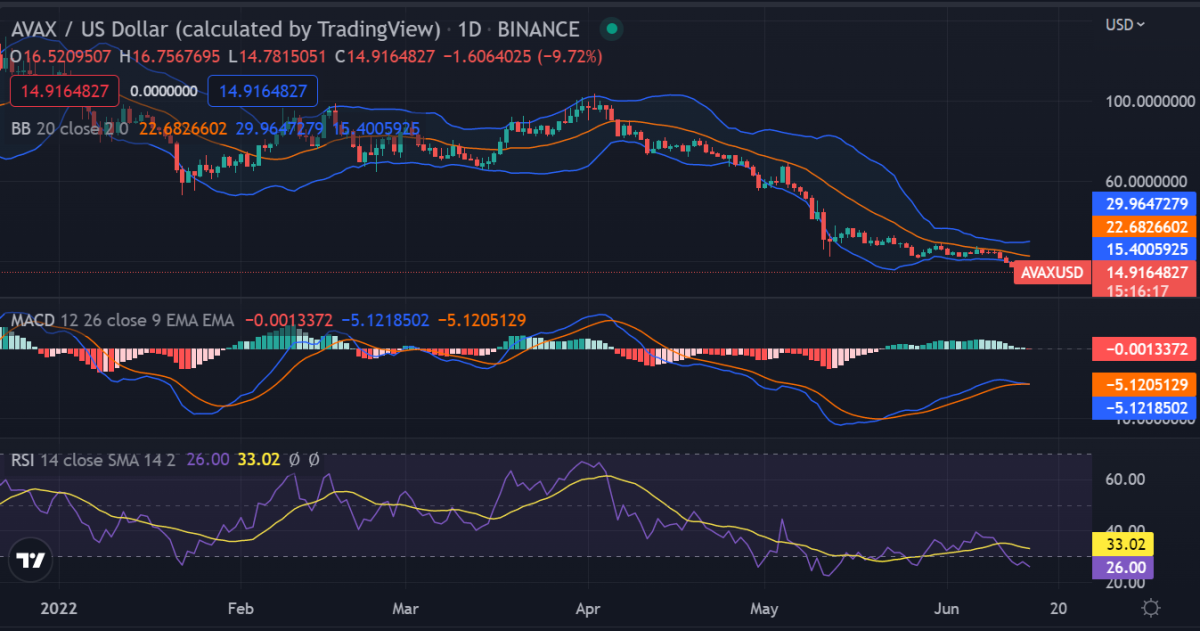Click the 100.0000000 price scale label

pyautogui.click(x=1150, y=102)
